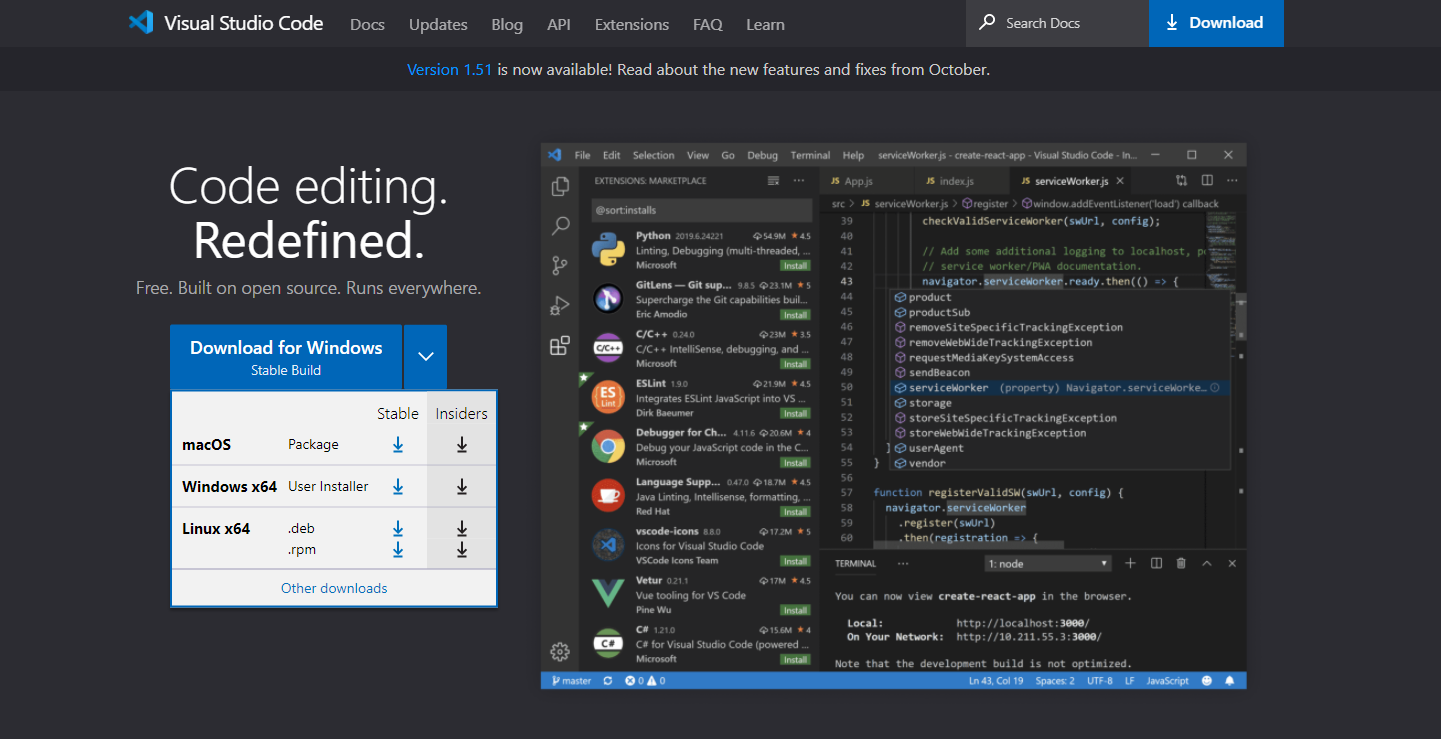Viewport: 1441px width, 739px height.
Task: Download the macOS Insiders package
Action: pyautogui.click(x=462, y=445)
